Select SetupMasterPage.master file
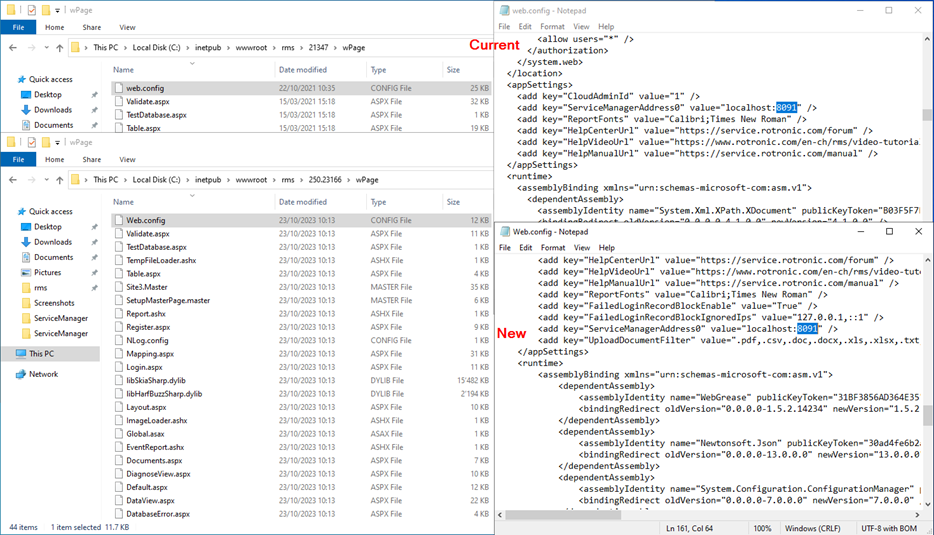 [x=301, y=300]
